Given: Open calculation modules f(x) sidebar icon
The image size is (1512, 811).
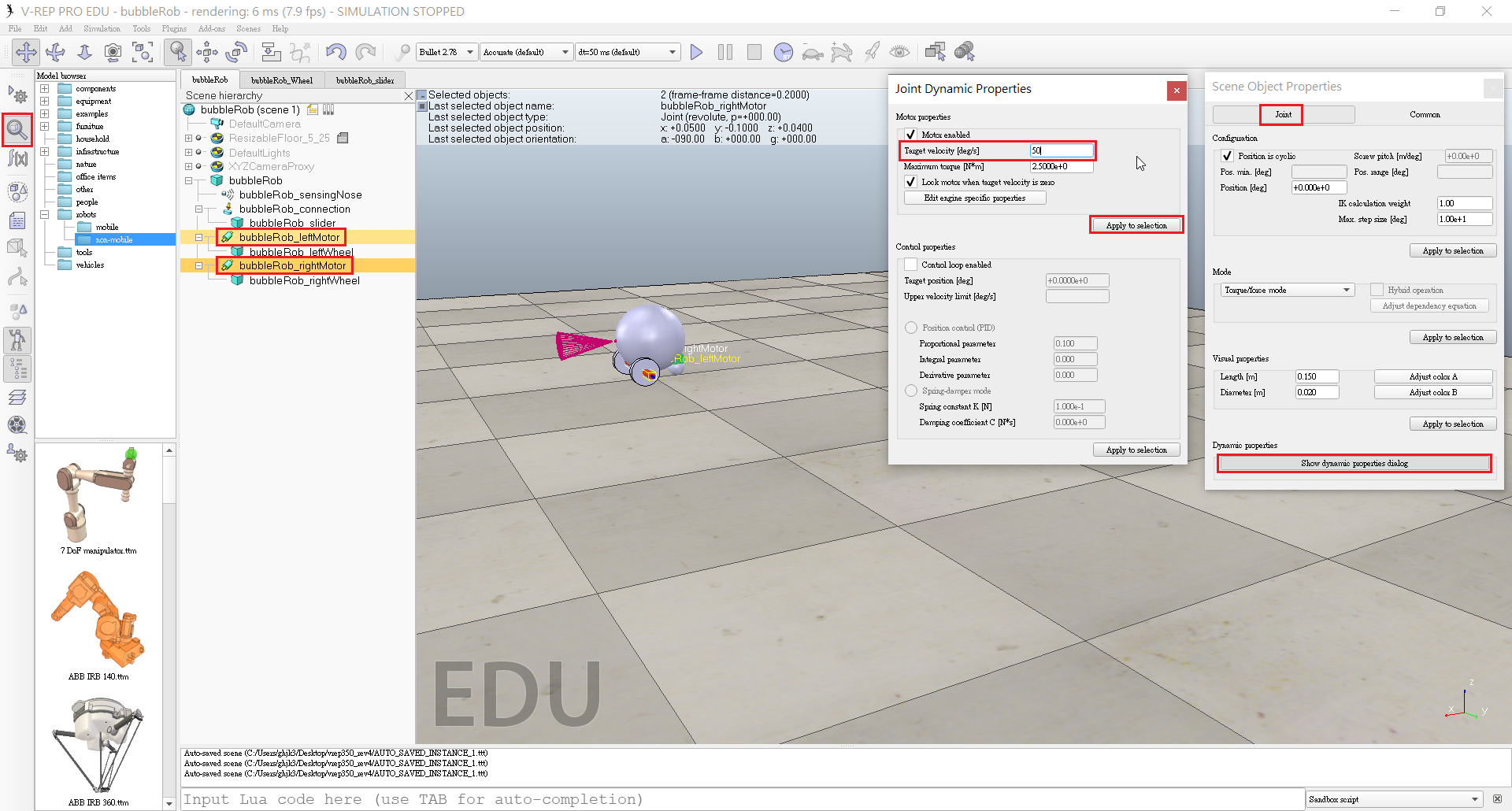Looking at the screenshot, I should (x=17, y=158).
